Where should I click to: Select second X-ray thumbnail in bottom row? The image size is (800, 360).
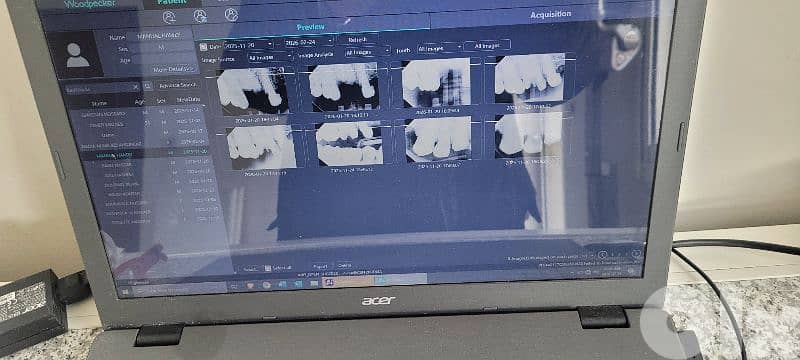(349, 143)
